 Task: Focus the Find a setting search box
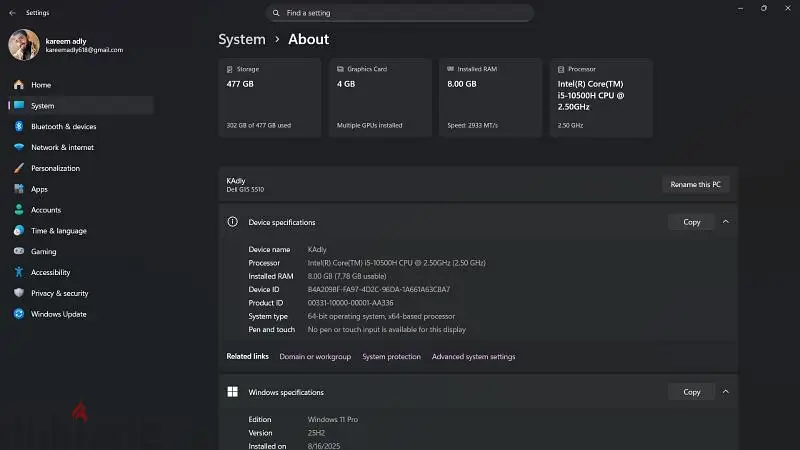tap(400, 13)
